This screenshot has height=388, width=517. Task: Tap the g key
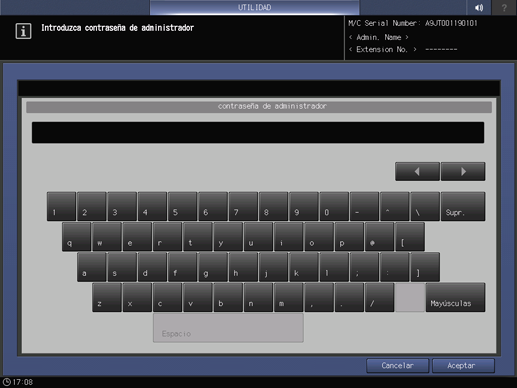click(213, 267)
